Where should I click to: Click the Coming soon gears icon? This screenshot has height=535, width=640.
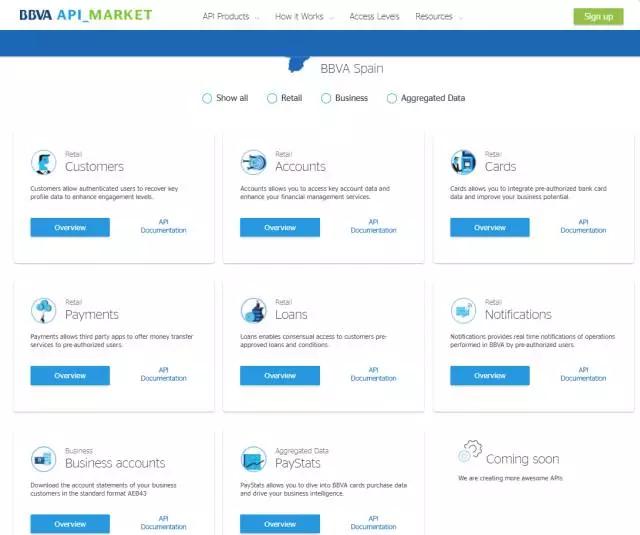point(470,451)
